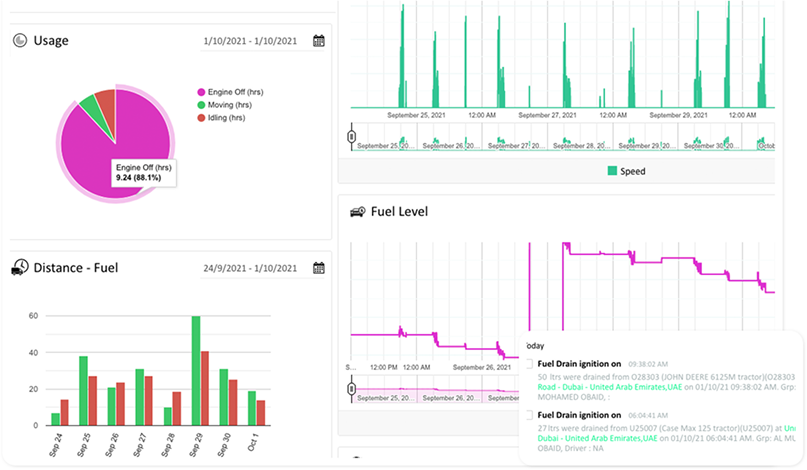Check the 09:38:02 AM Fuel Drain alert checkbox
This screenshot has height=470, width=807.
coord(529,363)
